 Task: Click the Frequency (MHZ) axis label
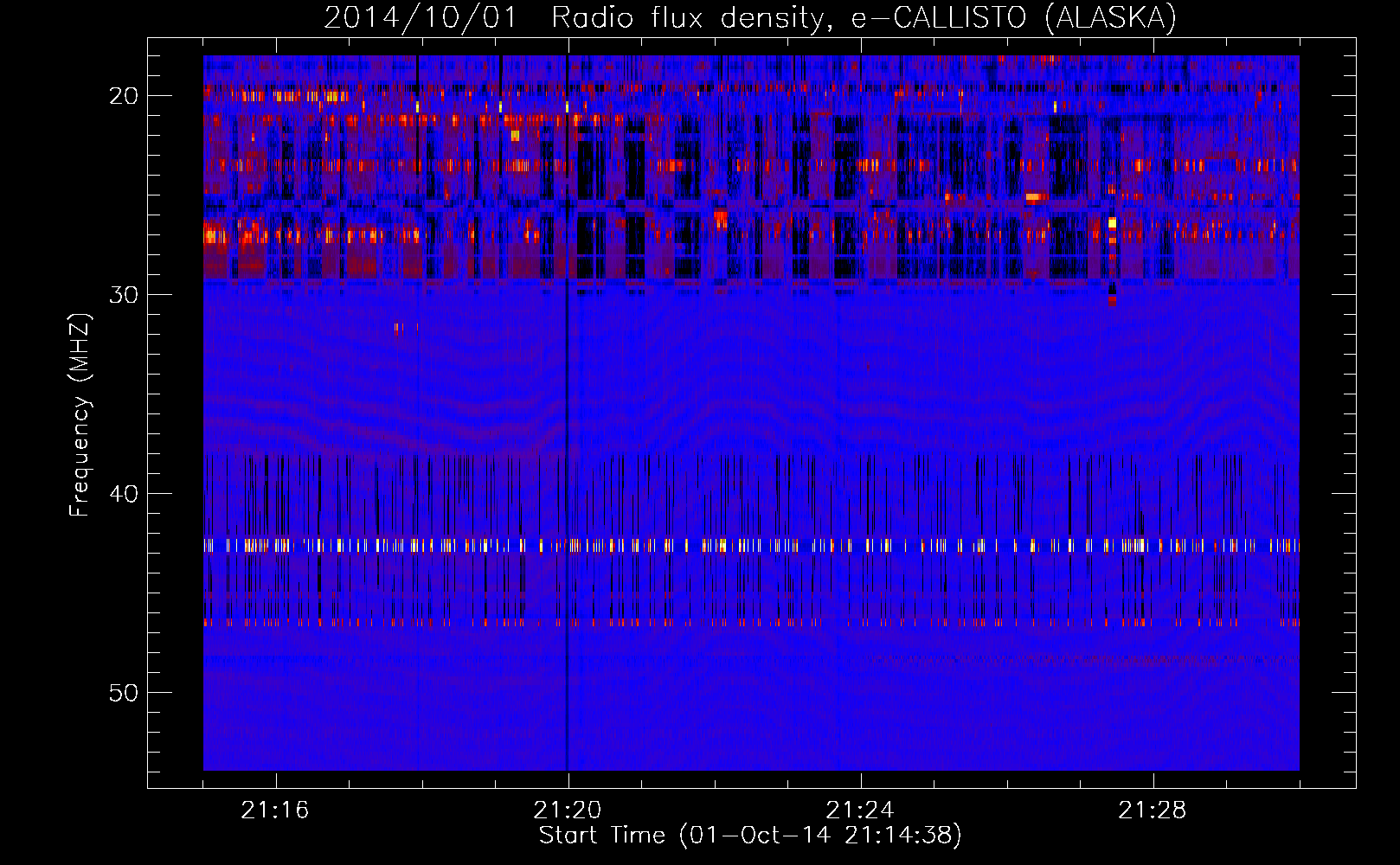coord(80,415)
